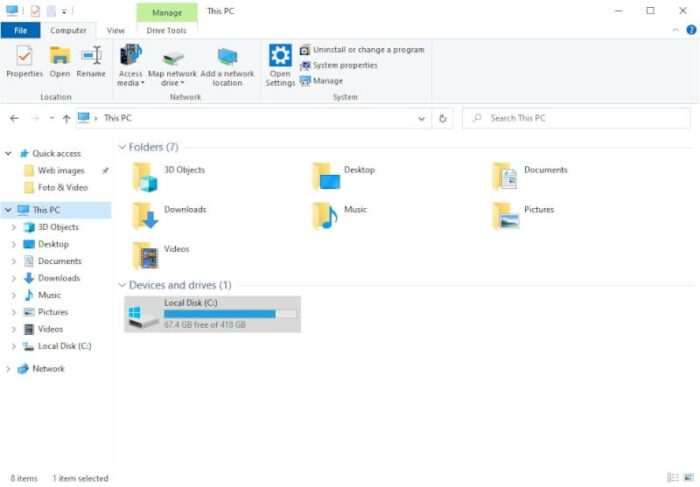Click 3D Objects in sidebar
Viewport: 700px width, 487px height.
pos(58,227)
